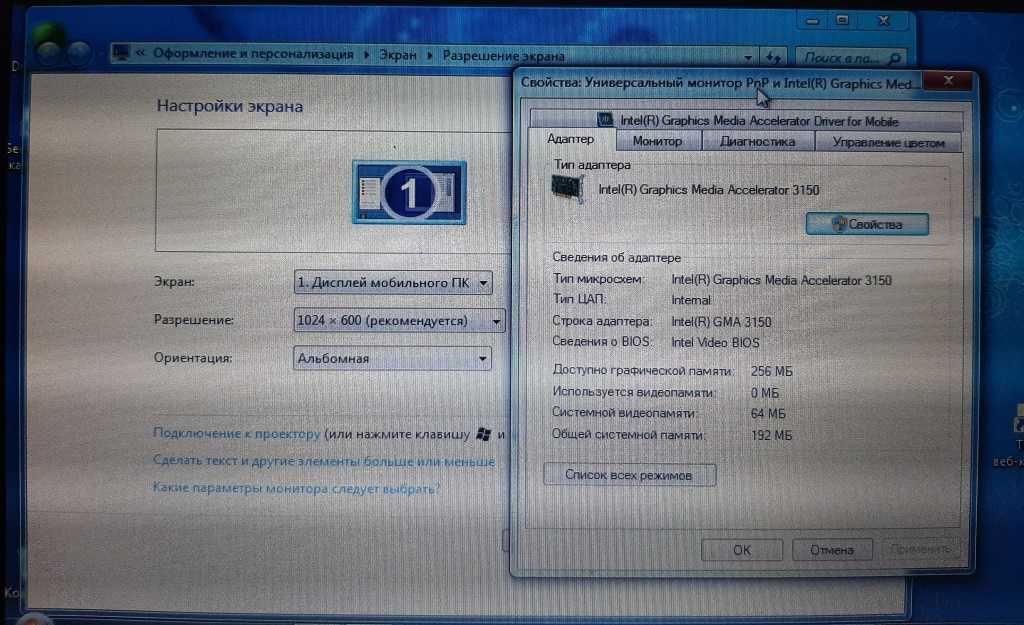
Task: Close the Разрешение экрана window
Action: (884, 21)
